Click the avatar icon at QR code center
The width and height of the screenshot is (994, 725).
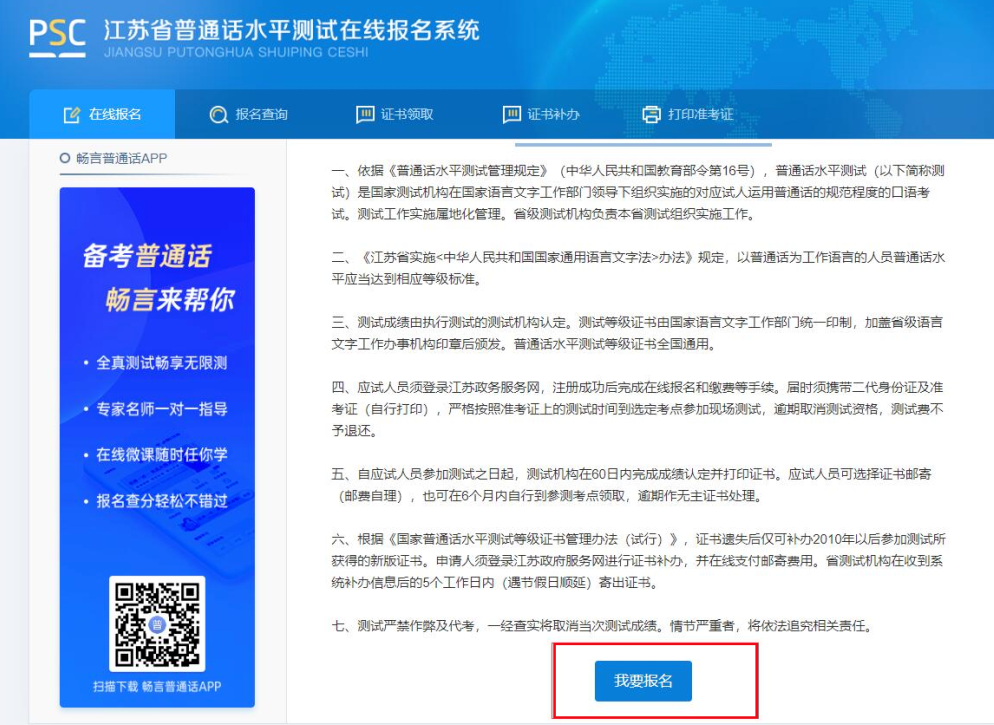pos(156,624)
